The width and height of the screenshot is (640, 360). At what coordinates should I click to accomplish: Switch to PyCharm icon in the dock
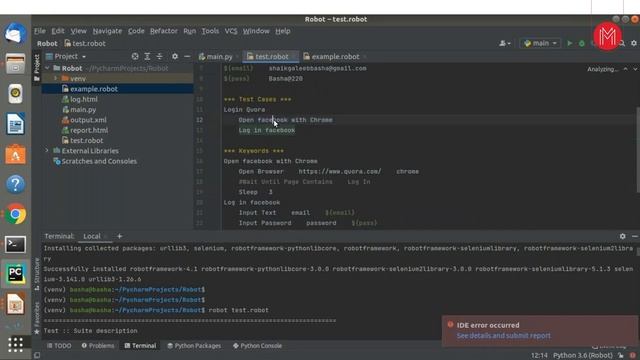pos(15,274)
